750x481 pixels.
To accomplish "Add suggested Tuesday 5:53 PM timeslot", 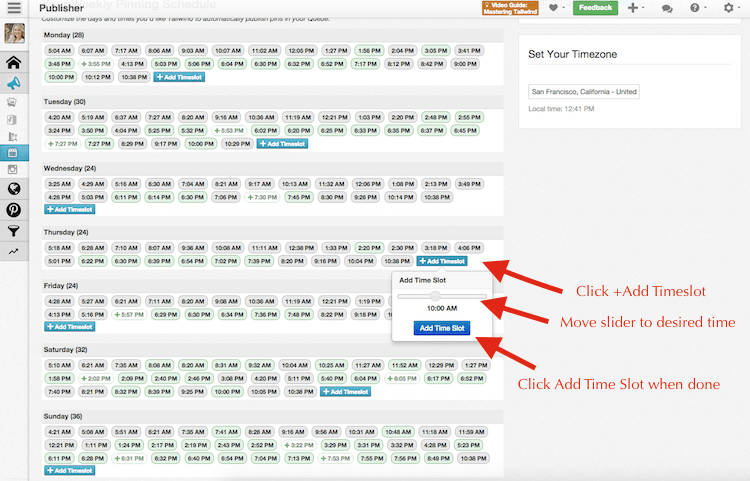I will [229, 131].
